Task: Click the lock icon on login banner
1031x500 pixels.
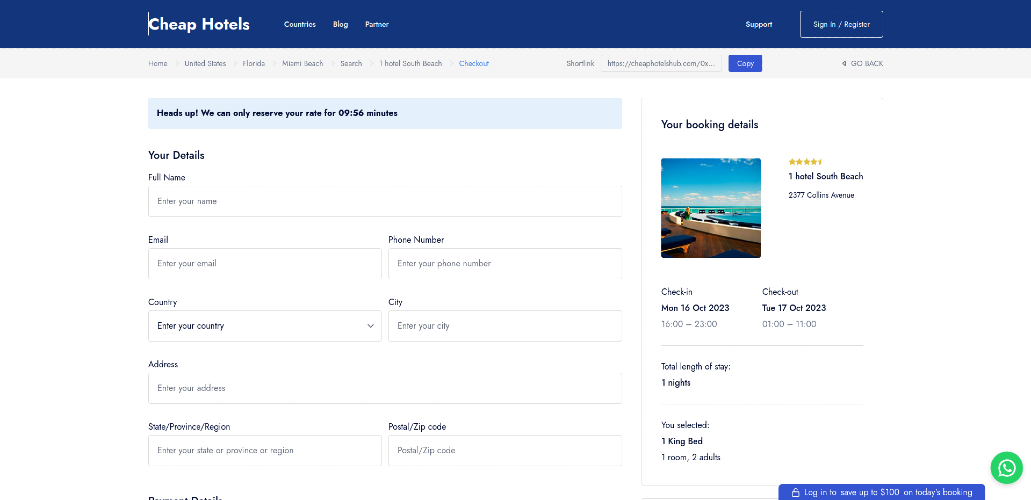Action: (x=795, y=492)
